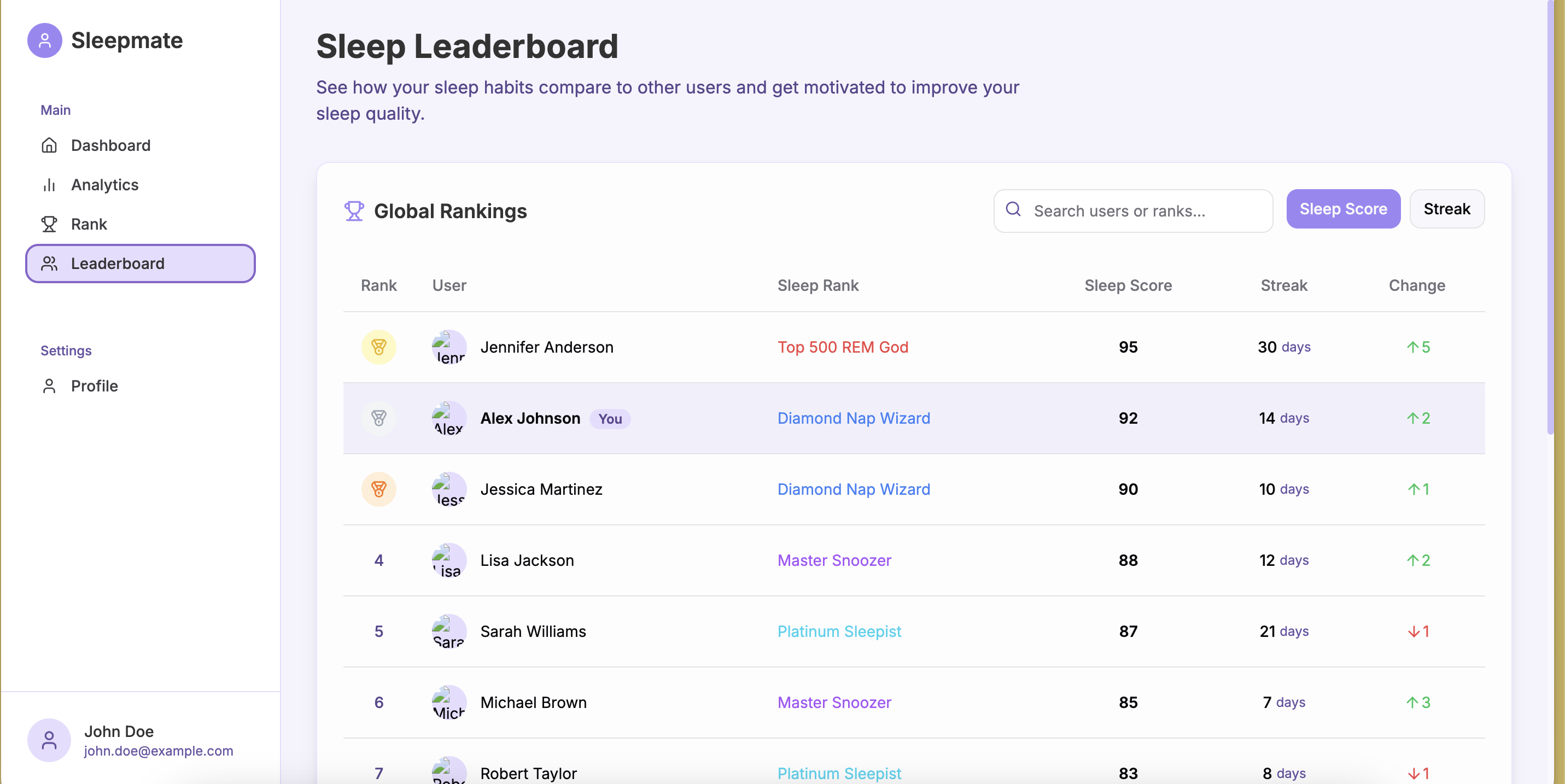Click the silver medal icon on Alex's row

pos(378,418)
